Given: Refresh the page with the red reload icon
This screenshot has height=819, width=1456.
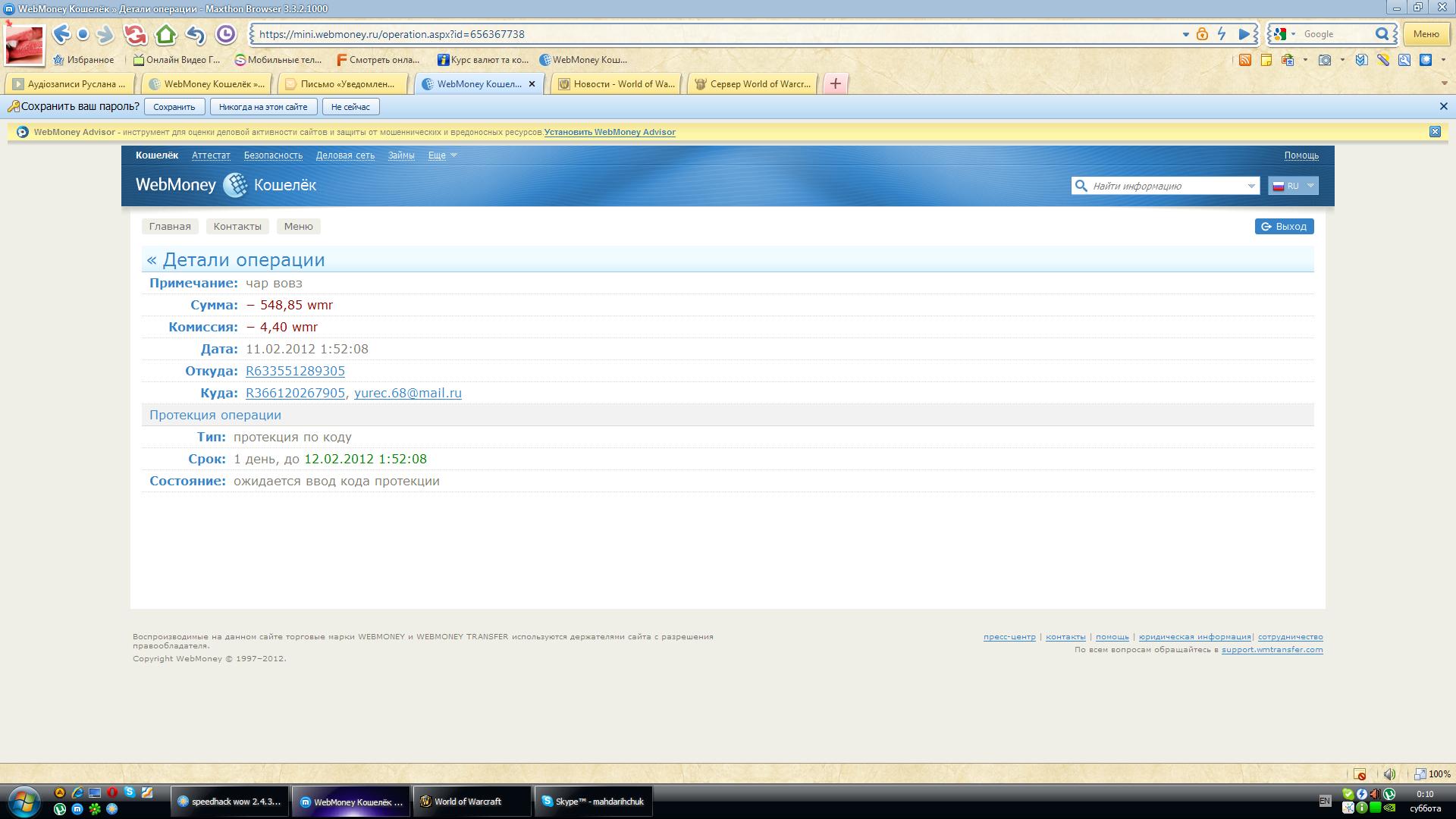Looking at the screenshot, I should click(x=135, y=34).
